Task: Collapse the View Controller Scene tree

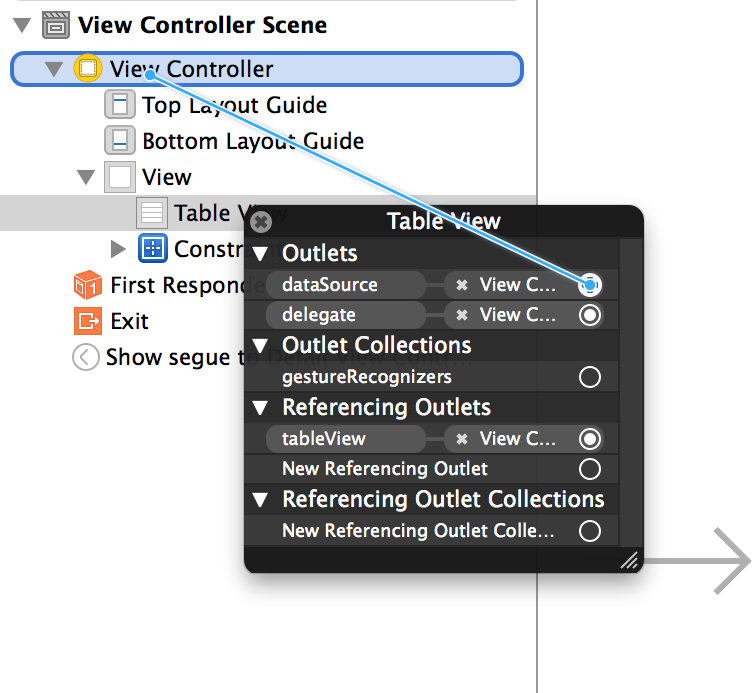Action: (23, 25)
